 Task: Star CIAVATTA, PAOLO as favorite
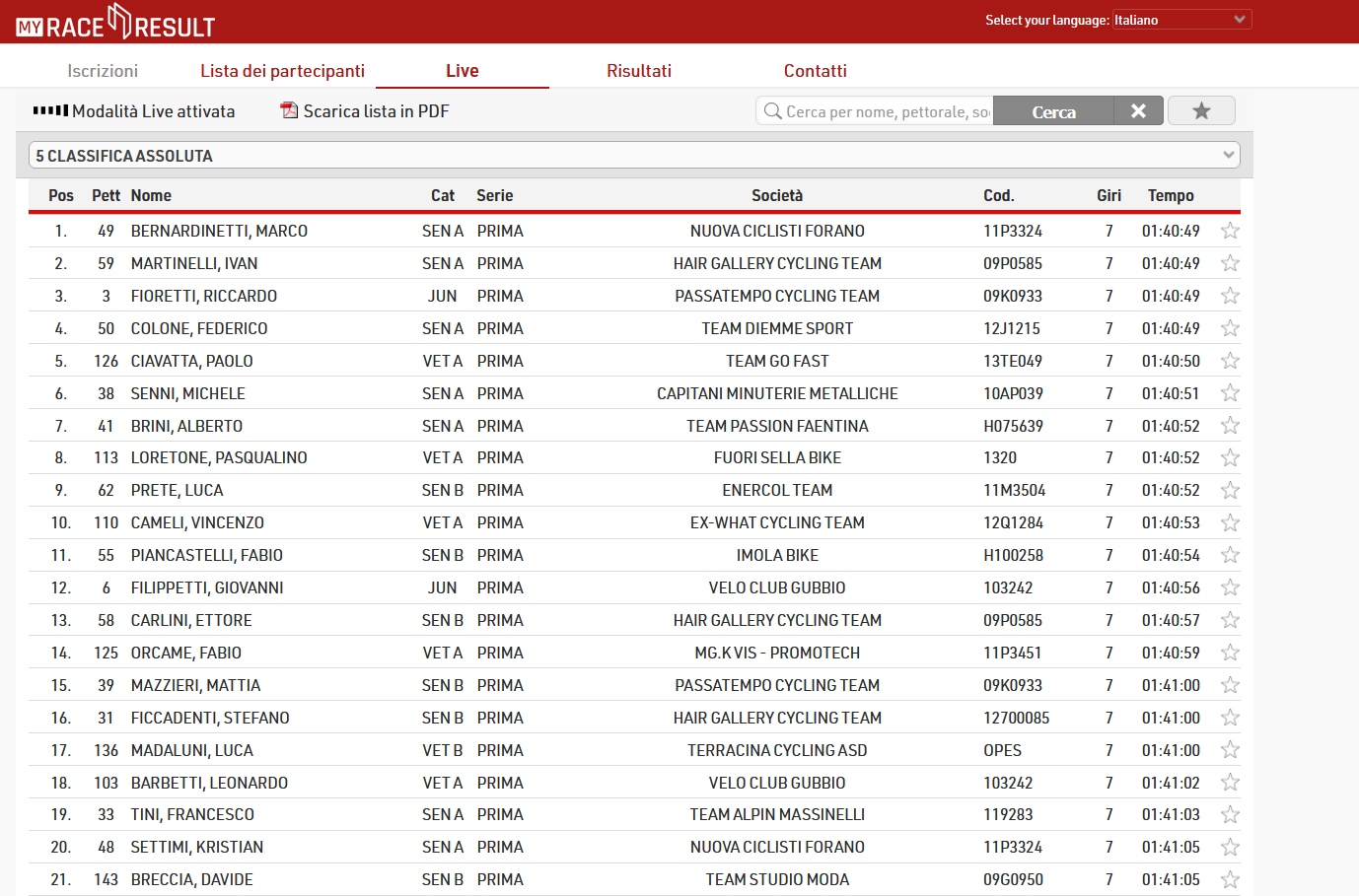pos(1230,361)
